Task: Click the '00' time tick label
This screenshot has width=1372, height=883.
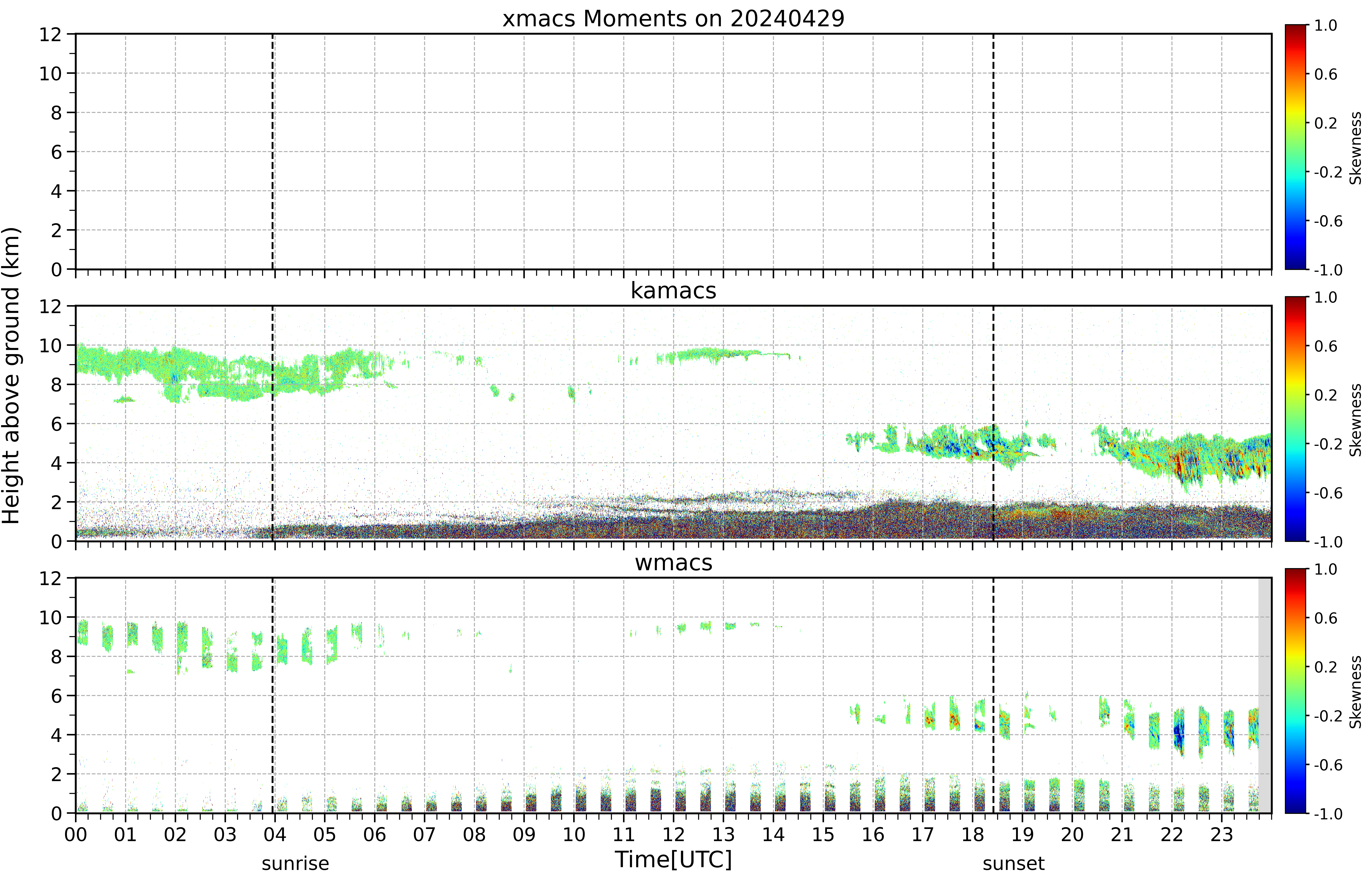Action: click(76, 835)
